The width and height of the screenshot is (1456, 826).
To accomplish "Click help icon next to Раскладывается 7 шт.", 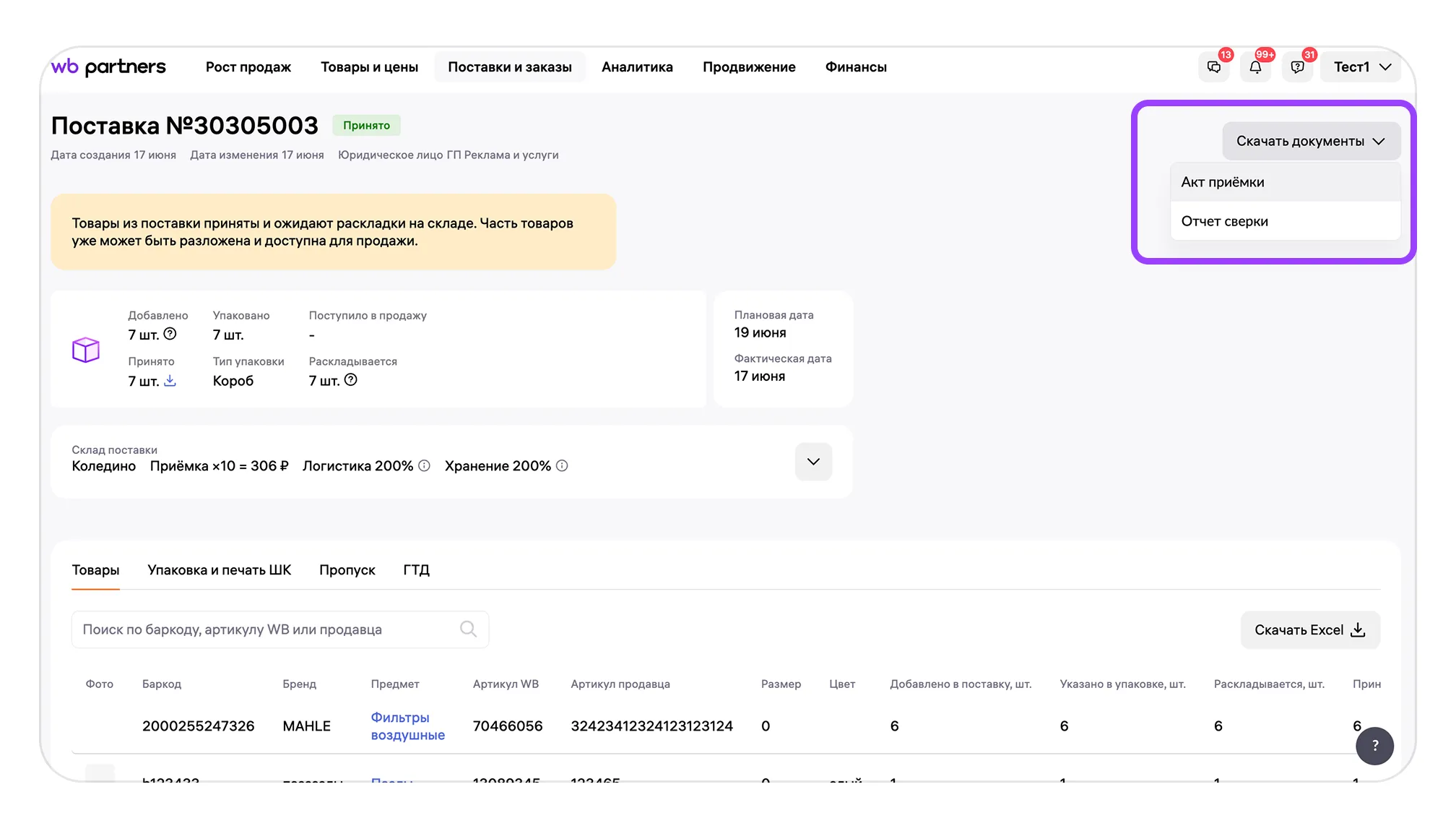I will click(x=351, y=380).
